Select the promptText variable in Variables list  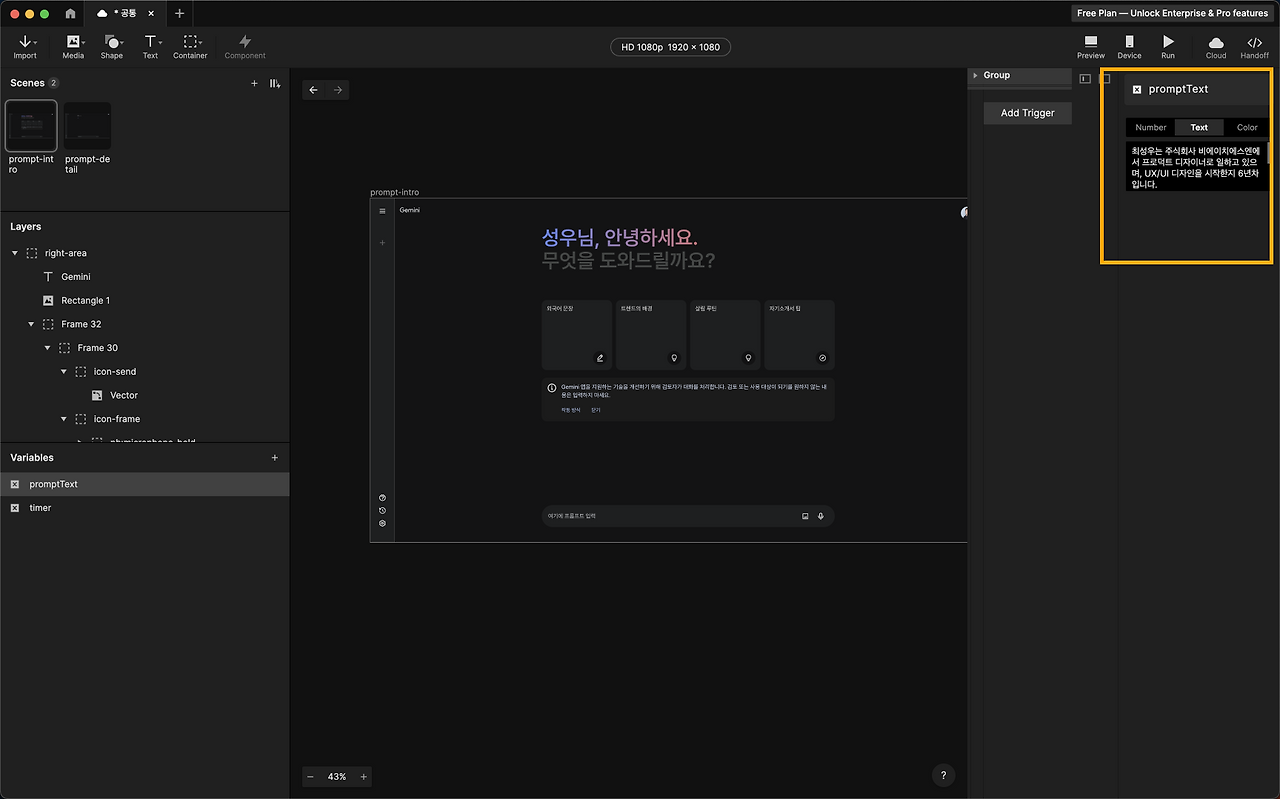pos(144,484)
